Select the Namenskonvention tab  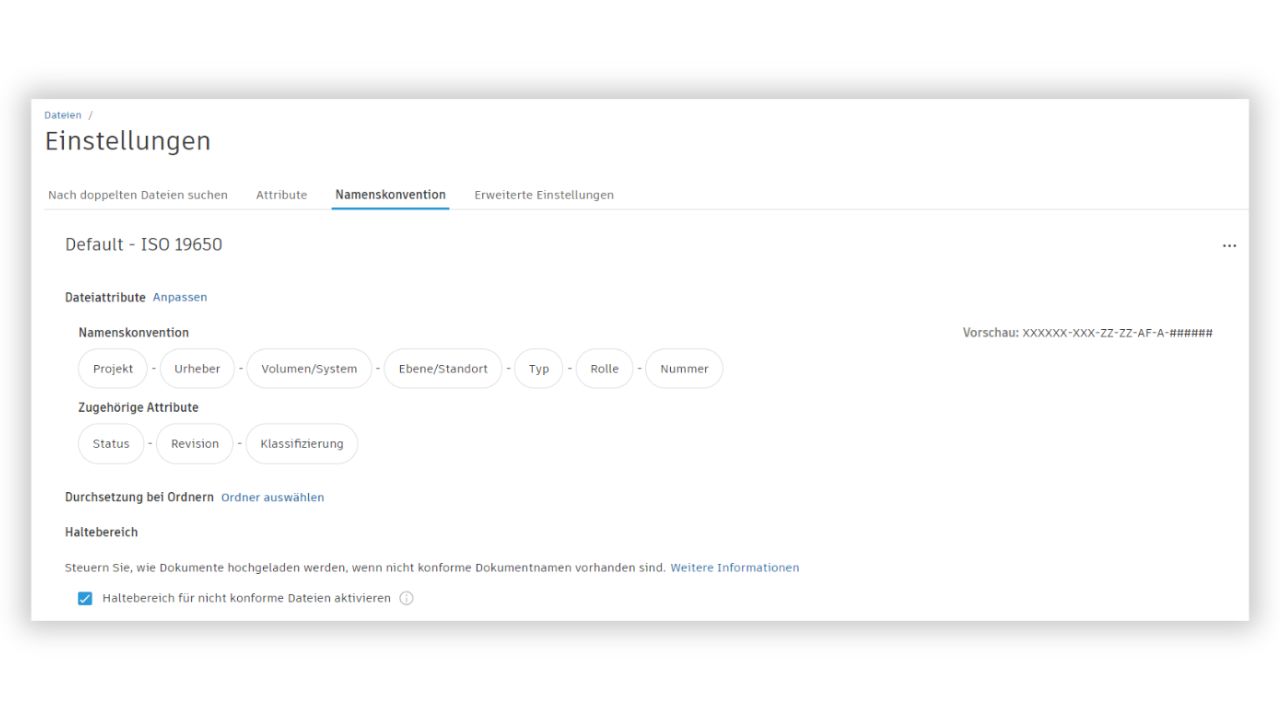point(390,195)
